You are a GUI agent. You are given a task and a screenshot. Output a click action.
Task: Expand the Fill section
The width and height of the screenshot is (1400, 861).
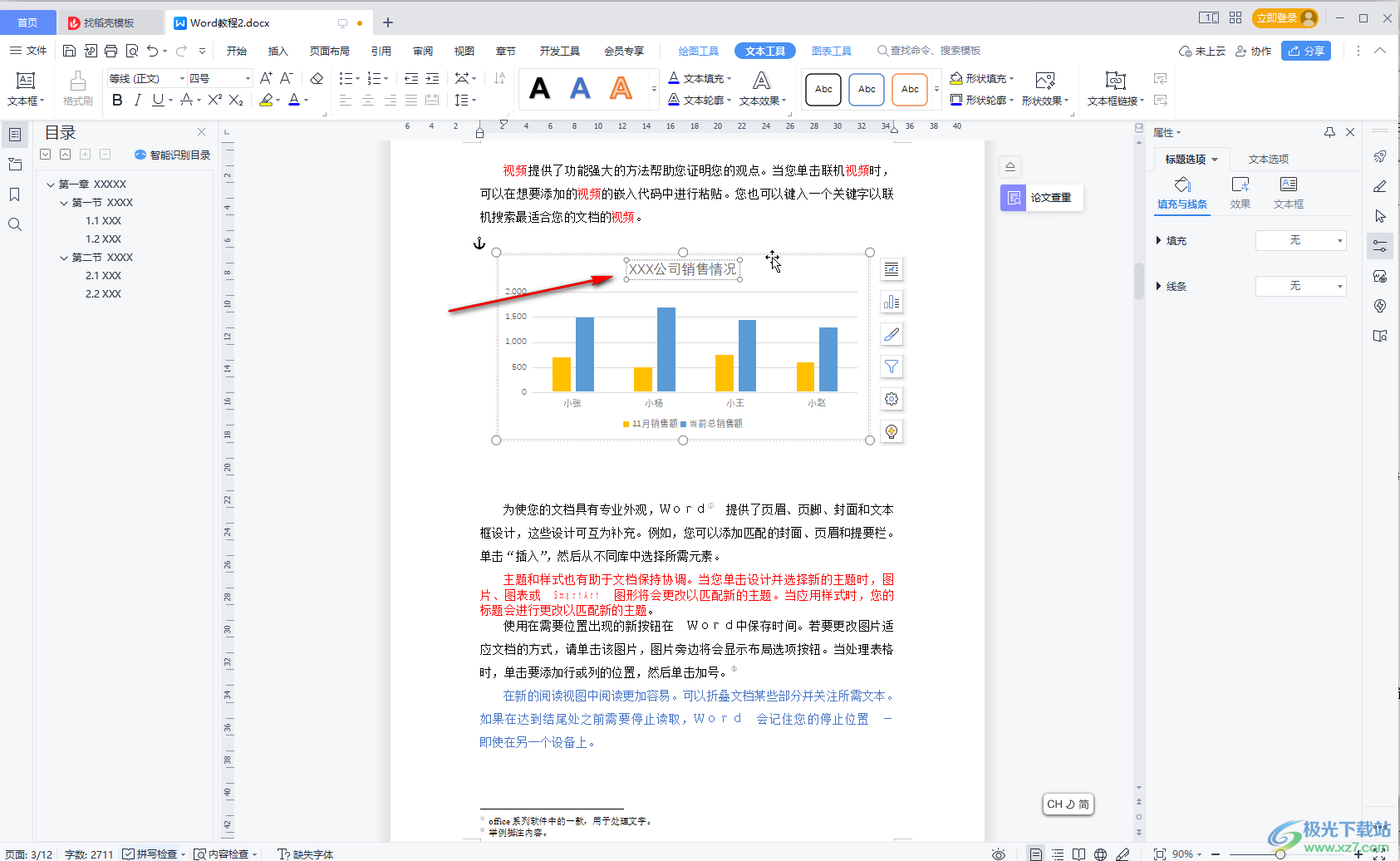[x=1158, y=241]
